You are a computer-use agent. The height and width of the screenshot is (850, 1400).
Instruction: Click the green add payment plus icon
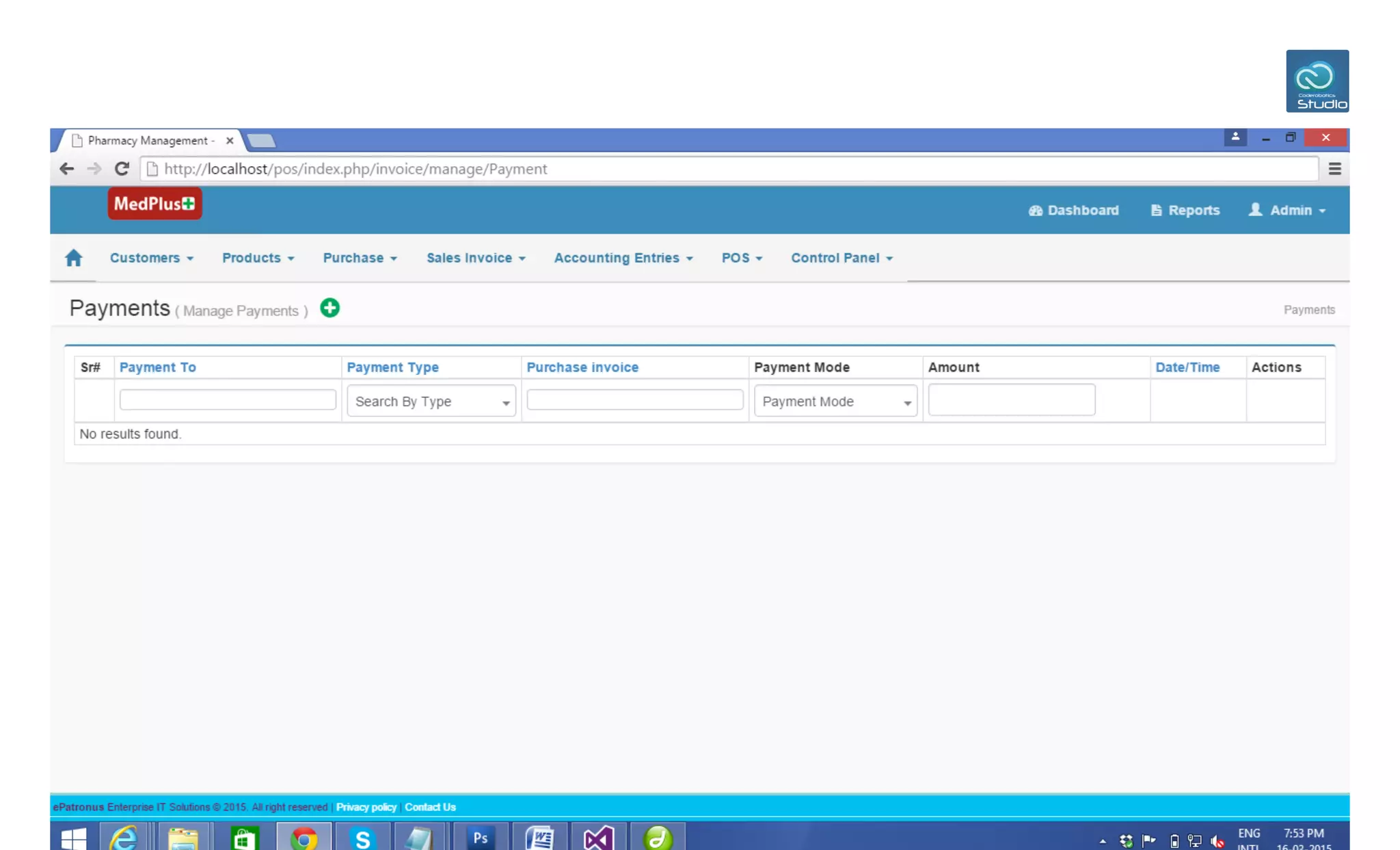pyautogui.click(x=329, y=308)
